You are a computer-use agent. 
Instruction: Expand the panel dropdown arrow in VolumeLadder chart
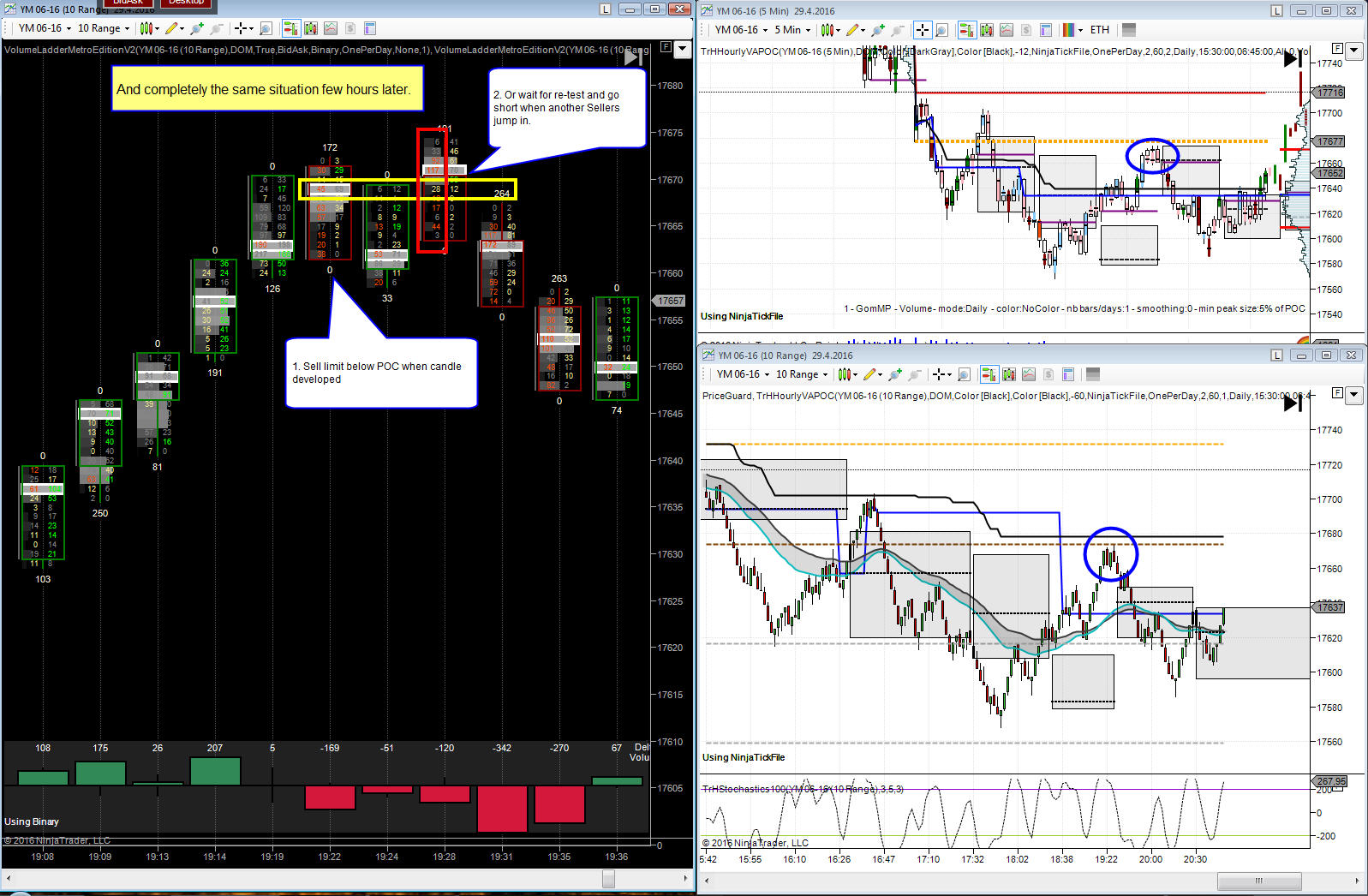(683, 50)
